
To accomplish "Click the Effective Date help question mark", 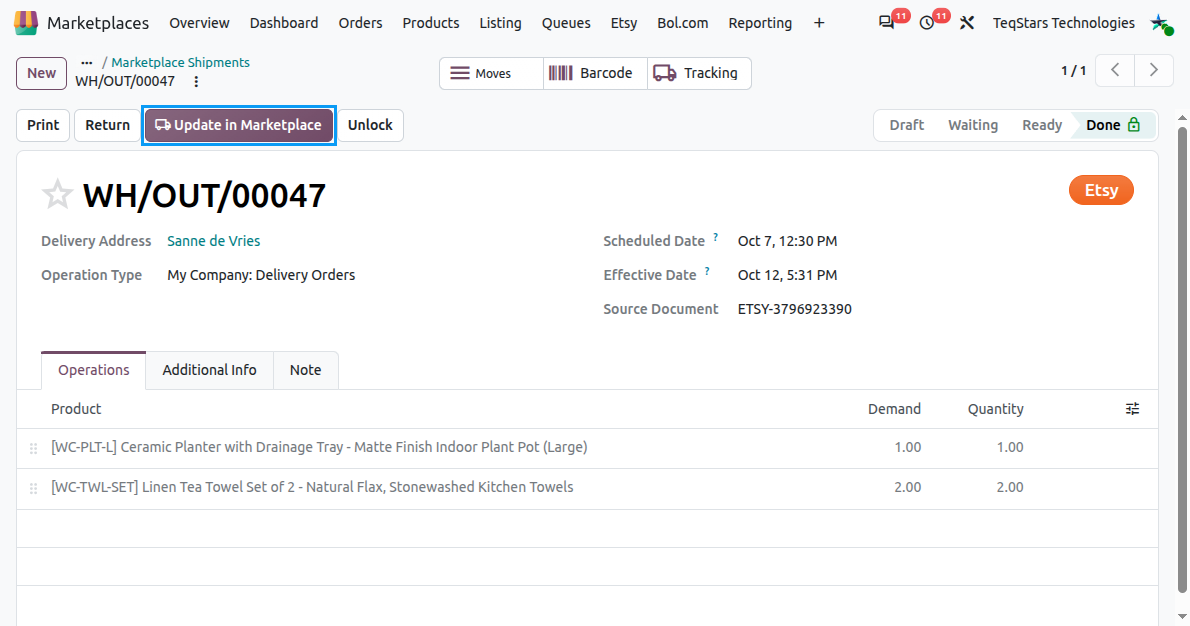I will (x=707, y=272).
